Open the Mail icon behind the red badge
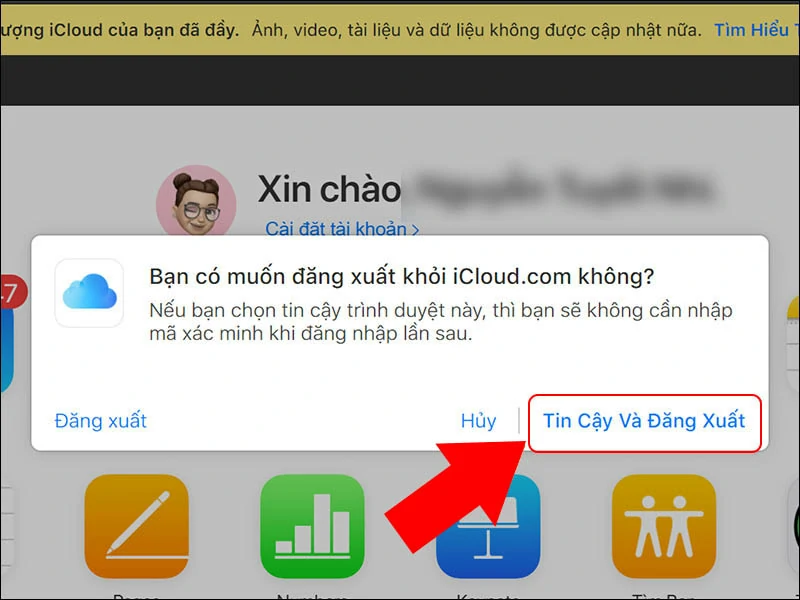Screen dimensions: 800x600 pyautogui.click(x=6, y=347)
